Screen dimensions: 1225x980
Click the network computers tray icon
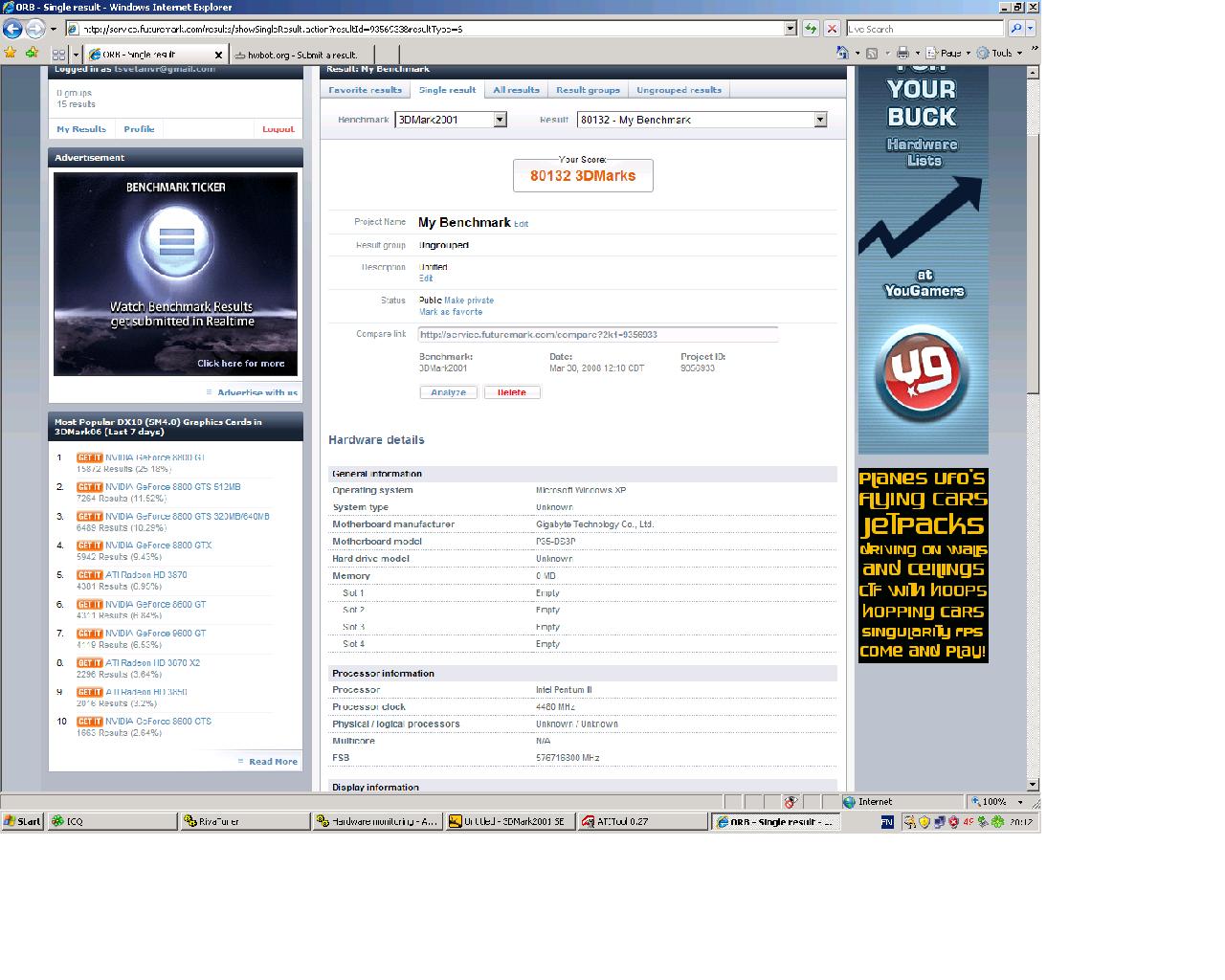tap(939, 821)
